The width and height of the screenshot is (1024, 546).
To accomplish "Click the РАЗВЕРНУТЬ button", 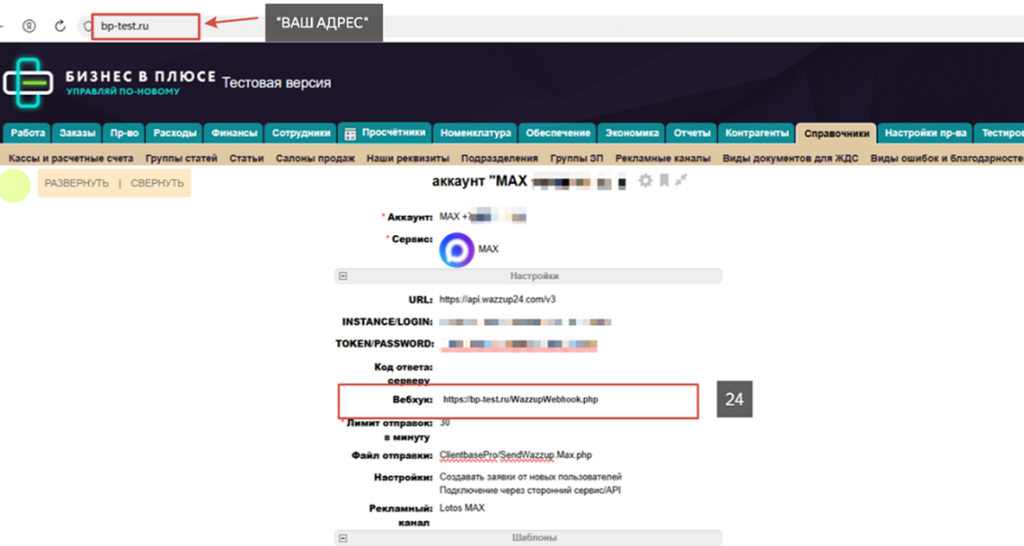I will click(76, 183).
